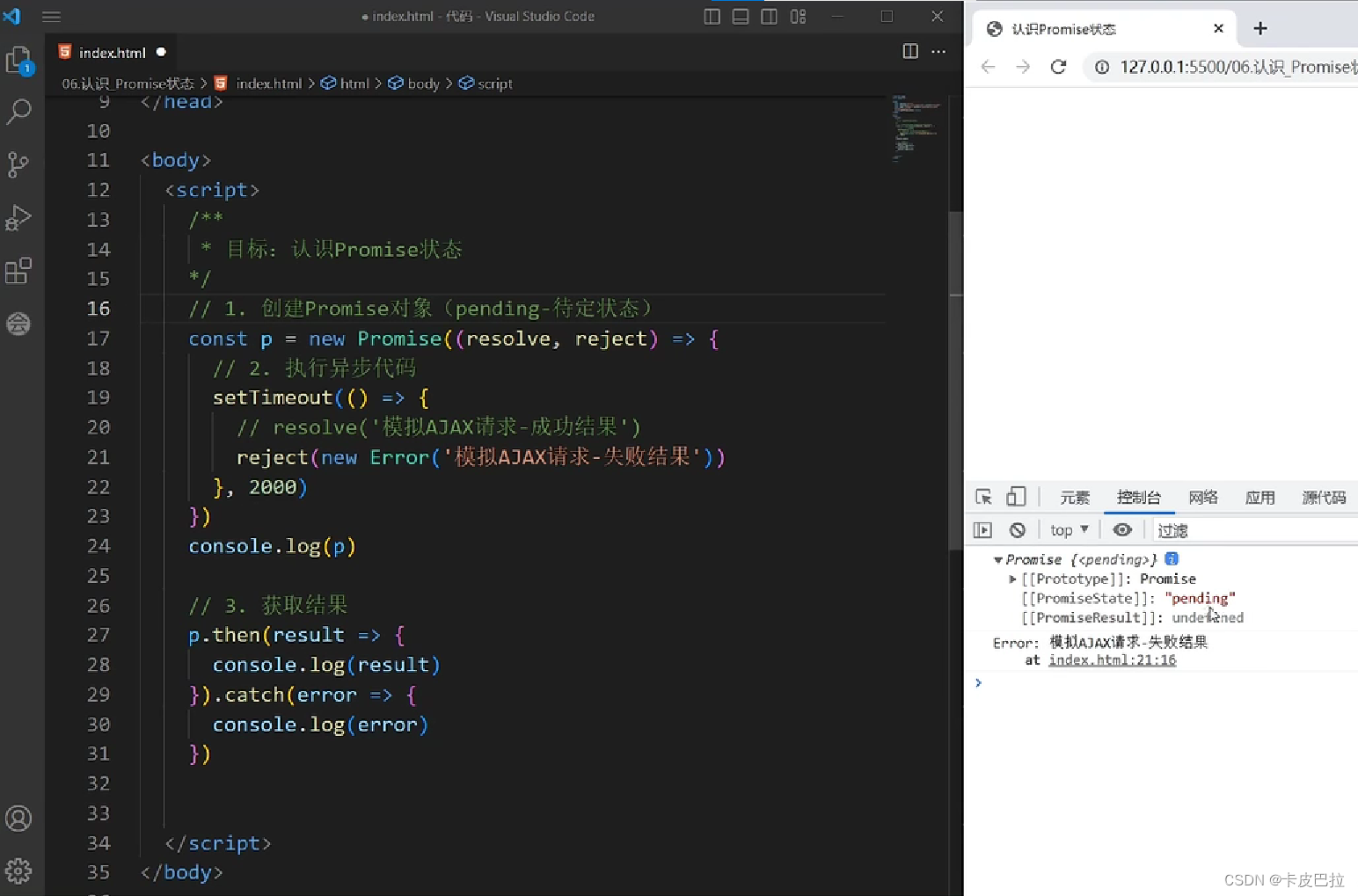Go back in the browser

point(989,67)
